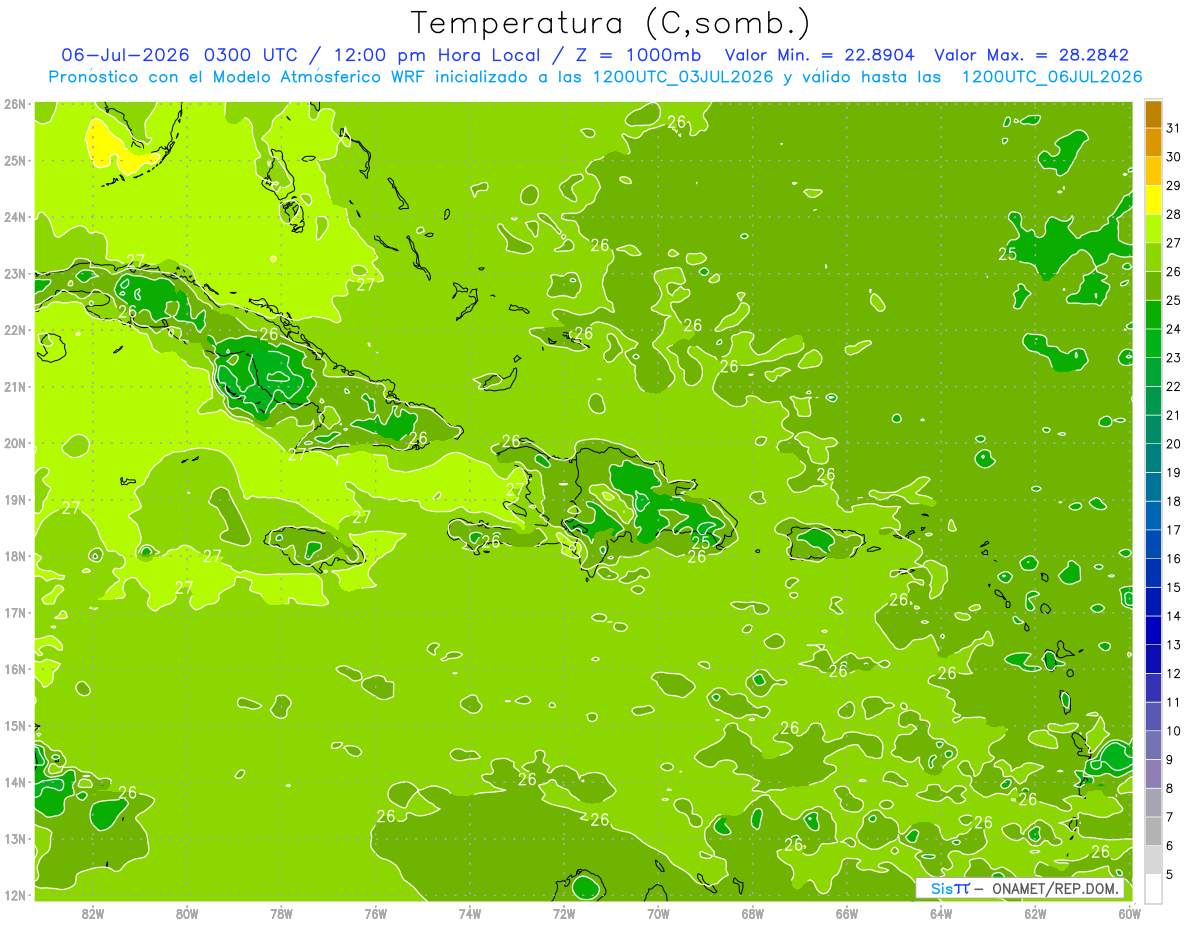Viewport: 1200px width, 927px height.
Task: Select the "Valor Min. = 22.8904" readout
Action: click(x=820, y=55)
